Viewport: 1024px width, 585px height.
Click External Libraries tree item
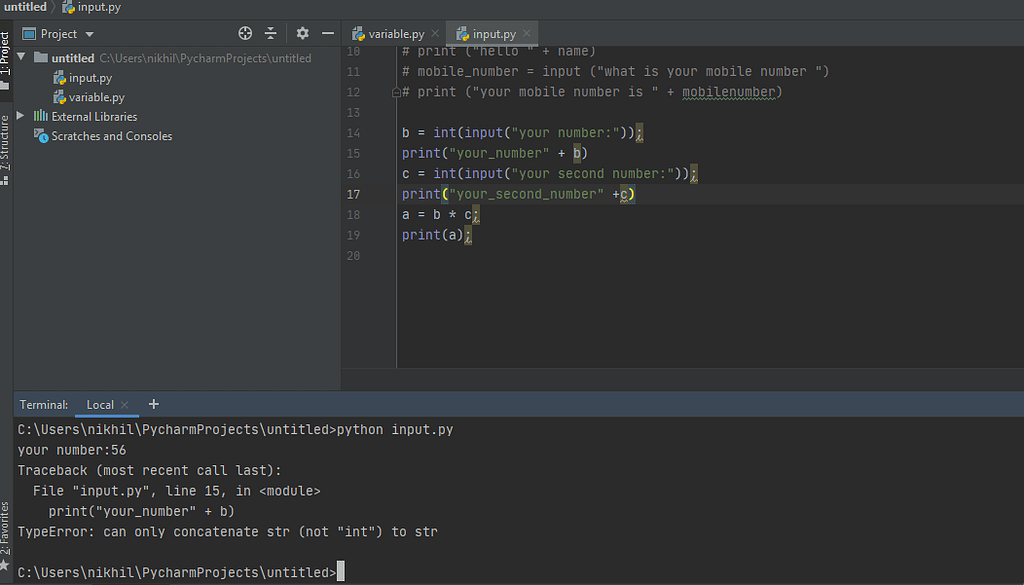coord(86,116)
